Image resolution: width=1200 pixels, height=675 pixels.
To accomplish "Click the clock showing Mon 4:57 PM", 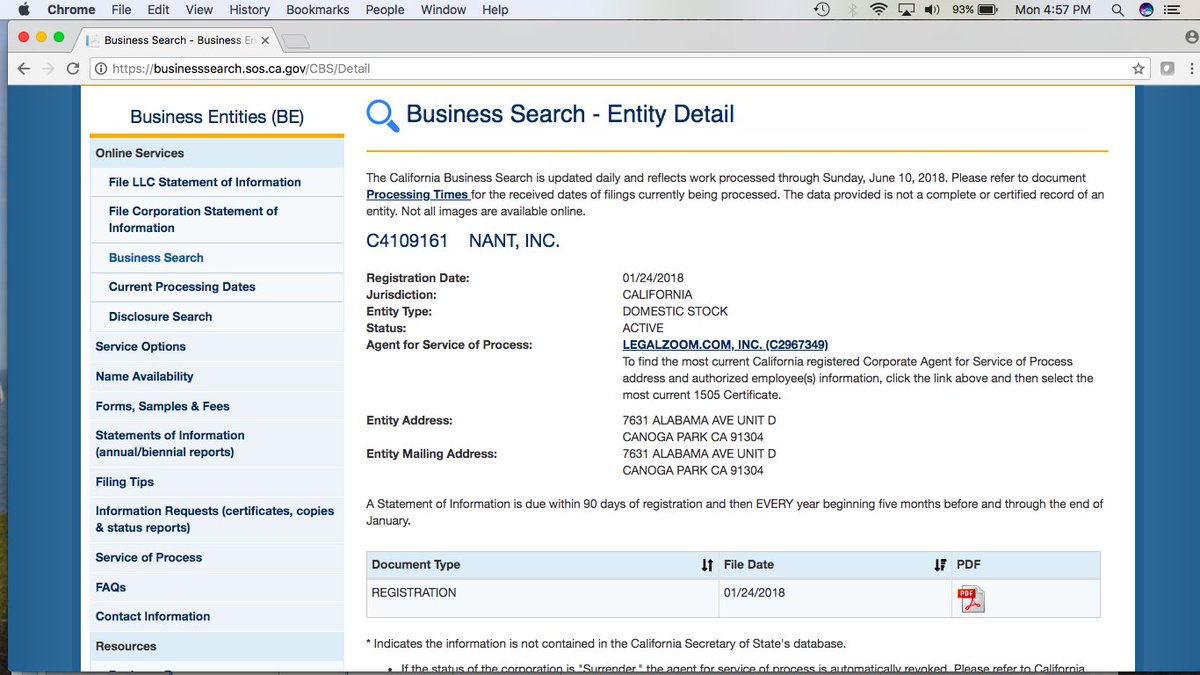I will coord(1053,10).
